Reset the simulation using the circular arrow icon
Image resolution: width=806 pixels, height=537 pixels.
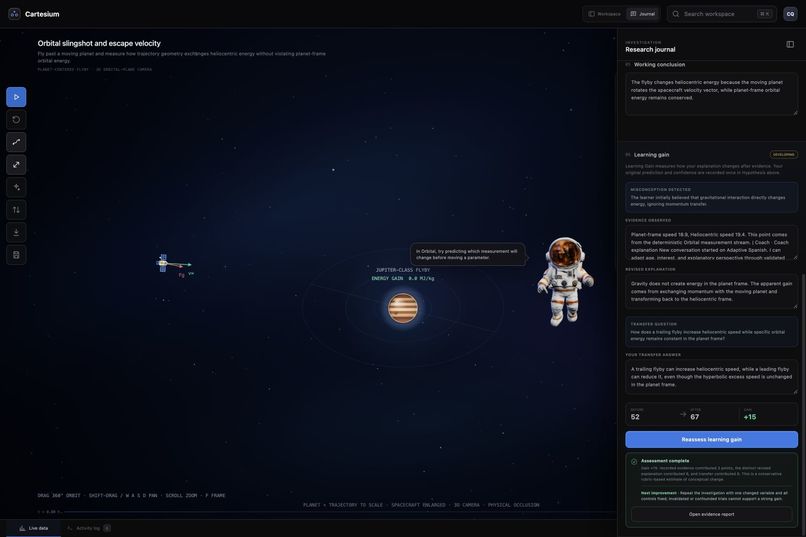pos(16,120)
